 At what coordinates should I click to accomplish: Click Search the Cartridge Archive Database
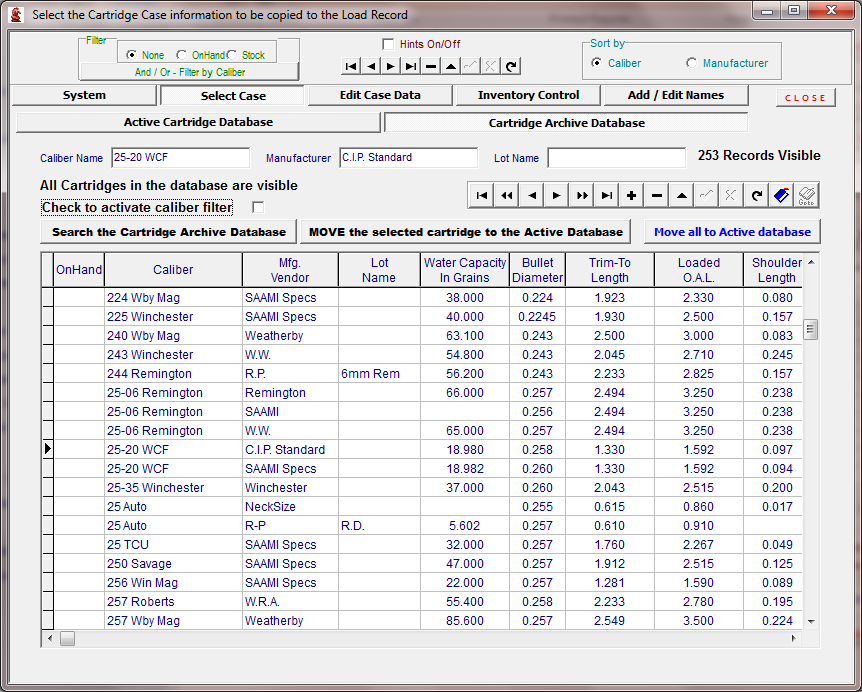click(169, 232)
